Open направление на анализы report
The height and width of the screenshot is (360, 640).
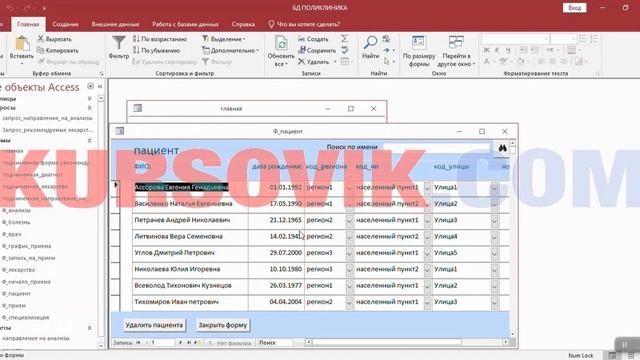click(36, 338)
